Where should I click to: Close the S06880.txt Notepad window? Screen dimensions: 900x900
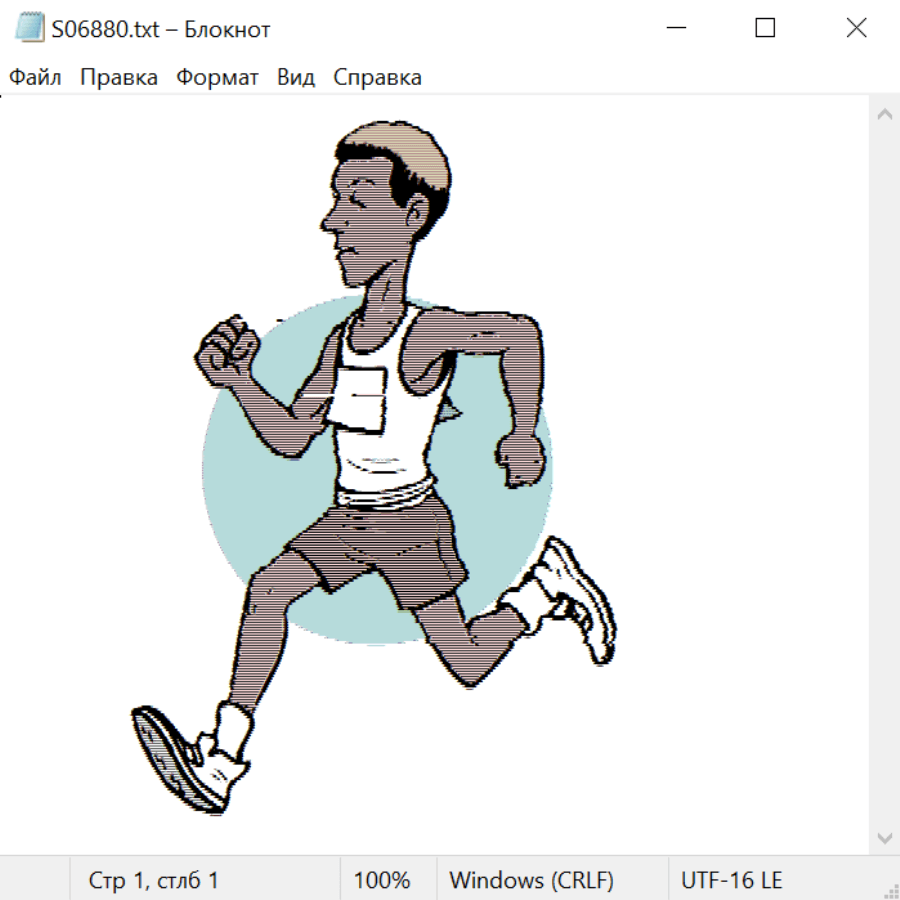coord(856,29)
